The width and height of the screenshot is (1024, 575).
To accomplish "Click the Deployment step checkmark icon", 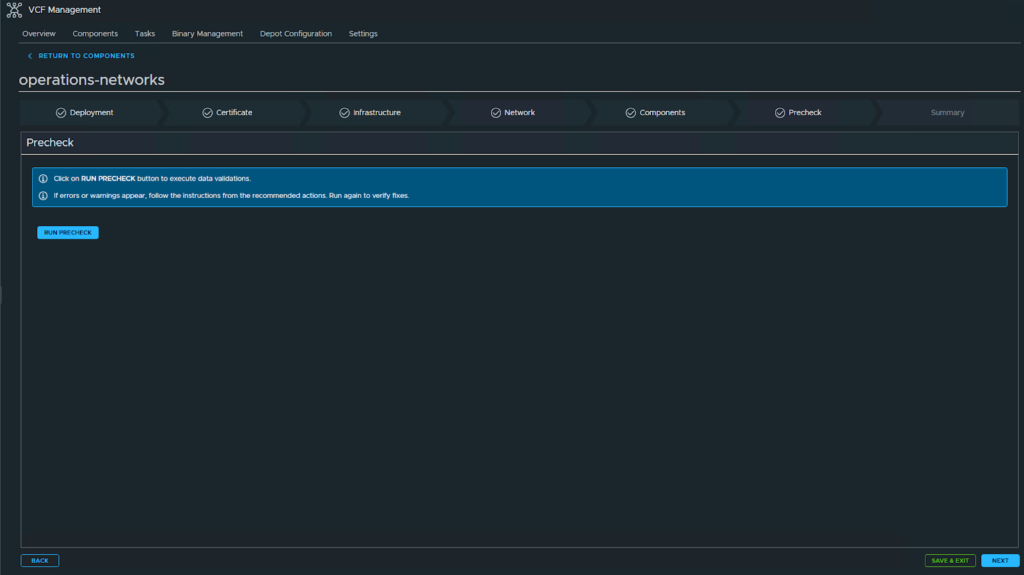I will [x=61, y=113].
